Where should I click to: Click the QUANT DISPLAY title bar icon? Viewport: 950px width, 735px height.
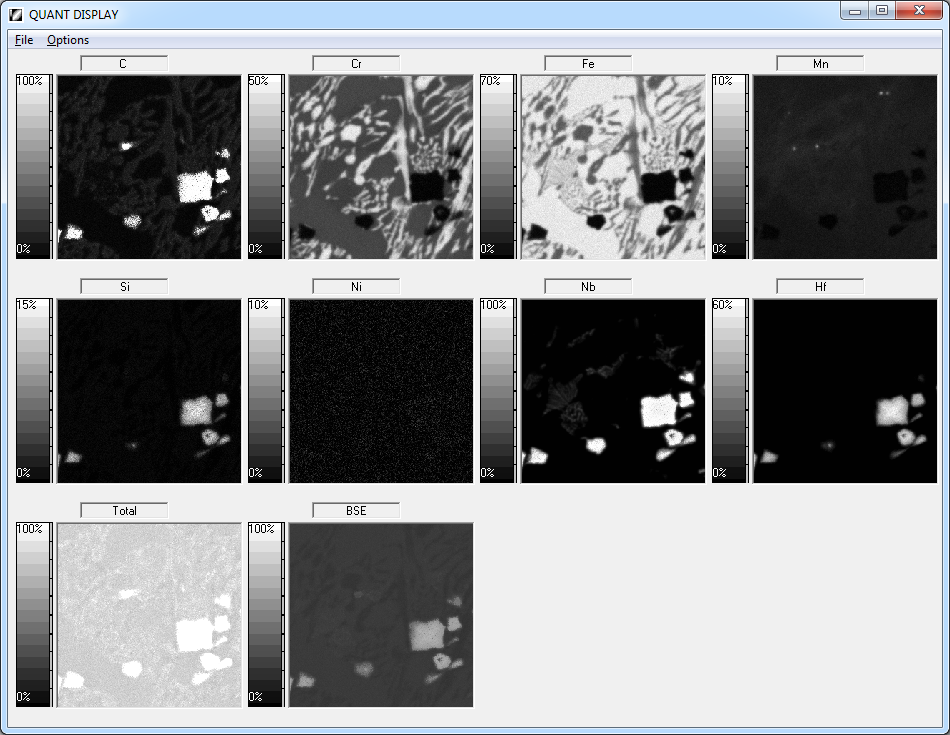click(16, 15)
